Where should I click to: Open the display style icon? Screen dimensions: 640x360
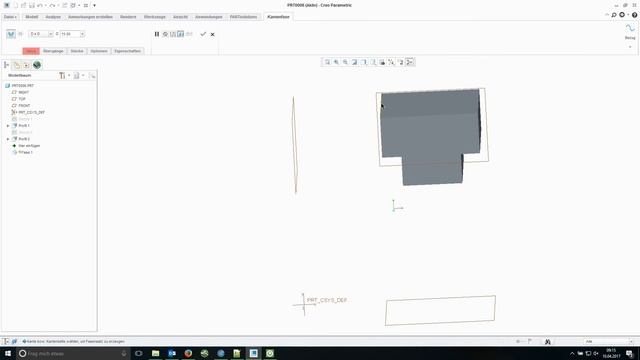click(364, 62)
